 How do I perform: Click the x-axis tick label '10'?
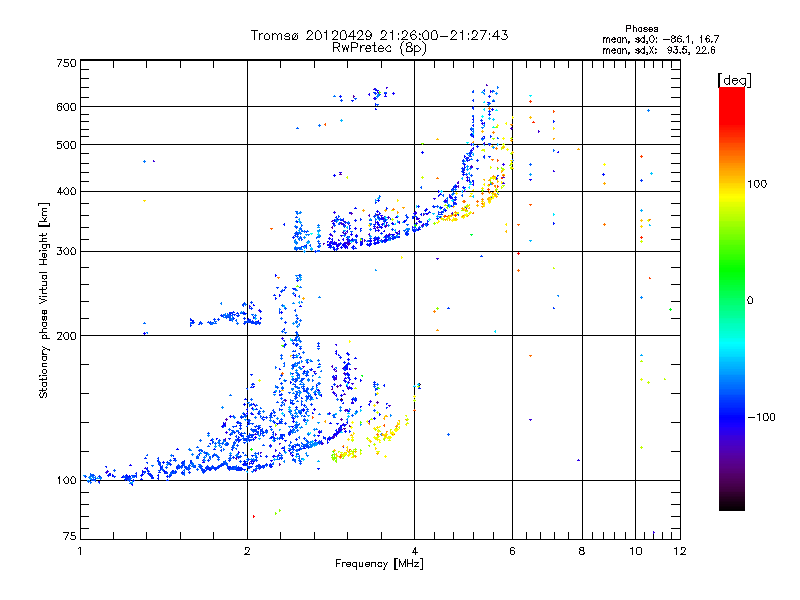(x=636, y=551)
